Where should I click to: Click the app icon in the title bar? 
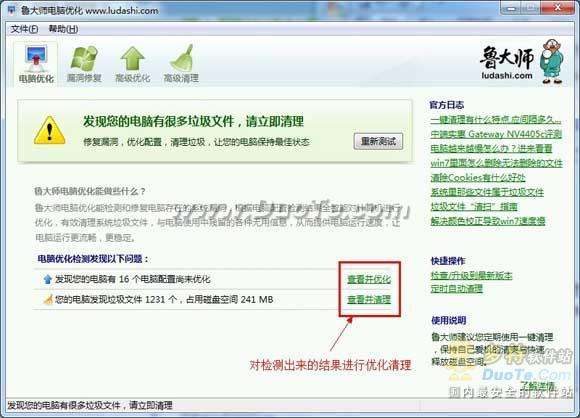(x=11, y=10)
